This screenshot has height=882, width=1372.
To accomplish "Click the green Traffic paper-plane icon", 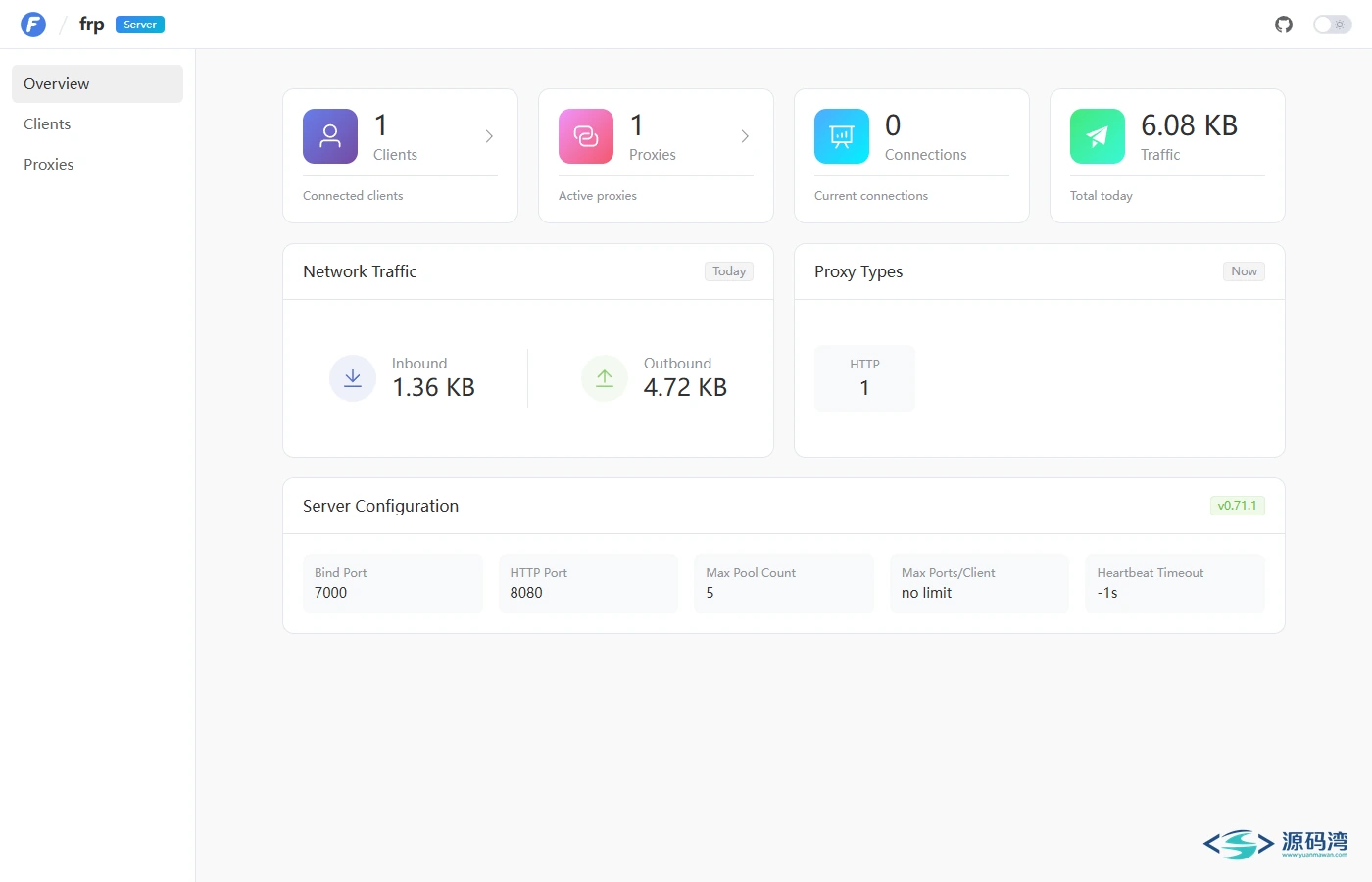I will (1098, 136).
